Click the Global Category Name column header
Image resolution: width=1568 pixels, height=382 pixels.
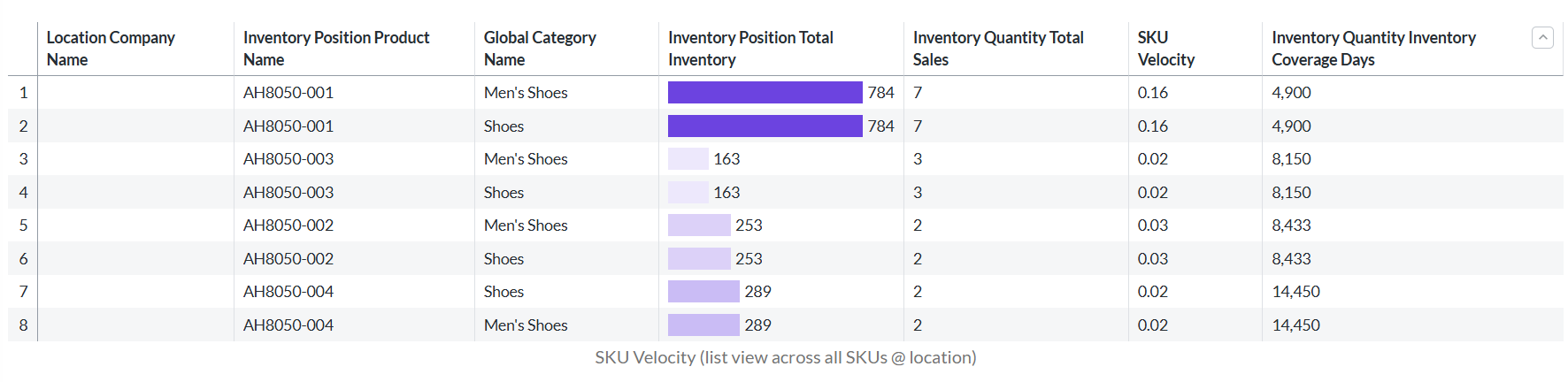click(540, 49)
